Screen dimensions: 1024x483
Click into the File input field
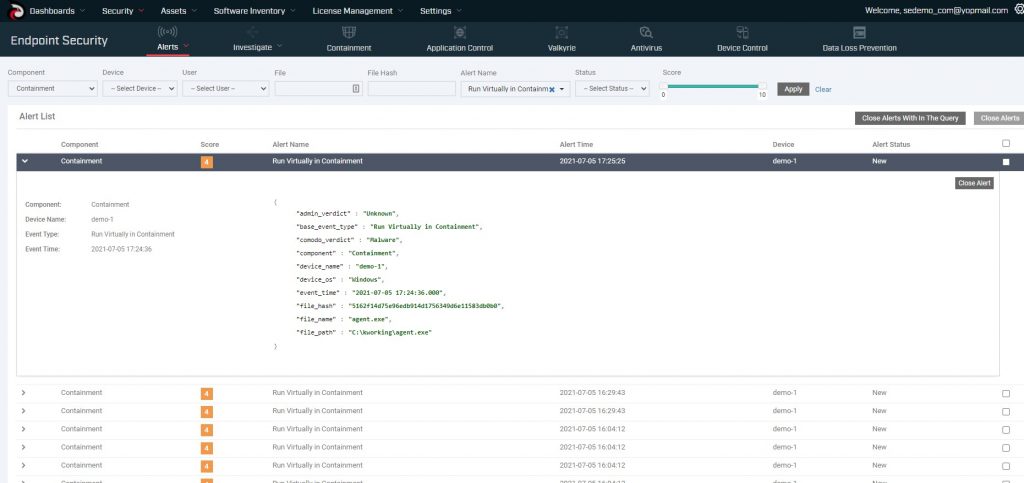[x=318, y=89]
